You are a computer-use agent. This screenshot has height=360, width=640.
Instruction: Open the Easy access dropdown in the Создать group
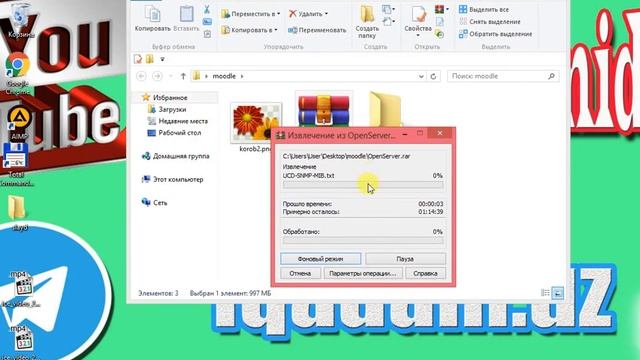tap(388, 21)
